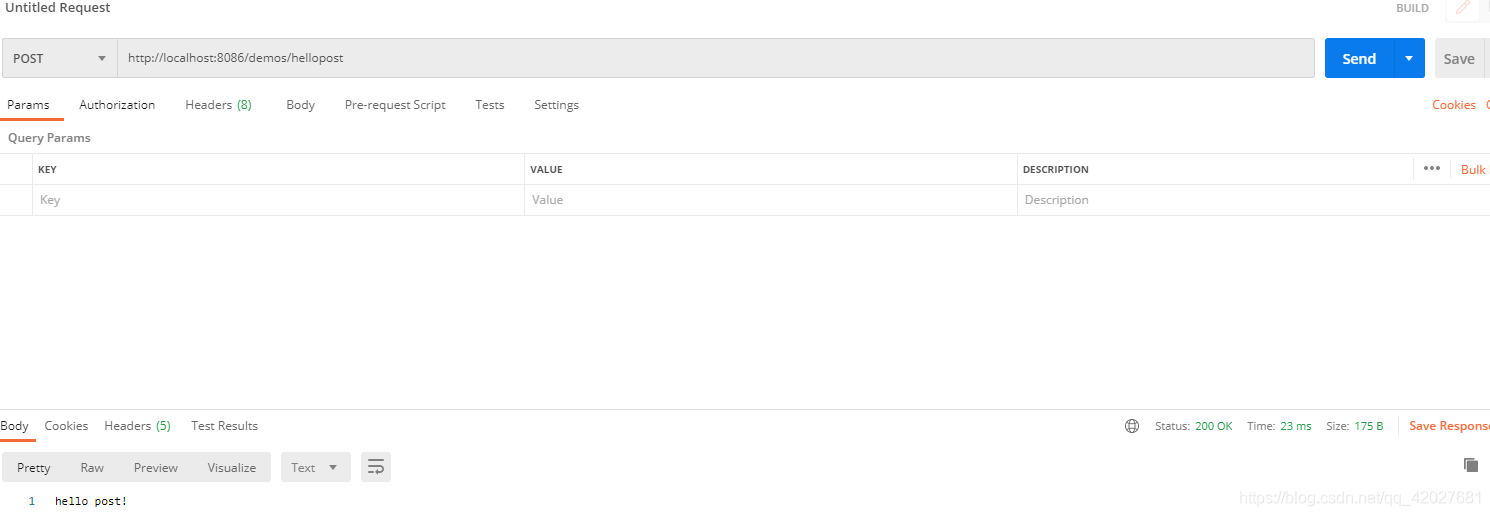Click the globe network icon near Status

[x=1132, y=426]
